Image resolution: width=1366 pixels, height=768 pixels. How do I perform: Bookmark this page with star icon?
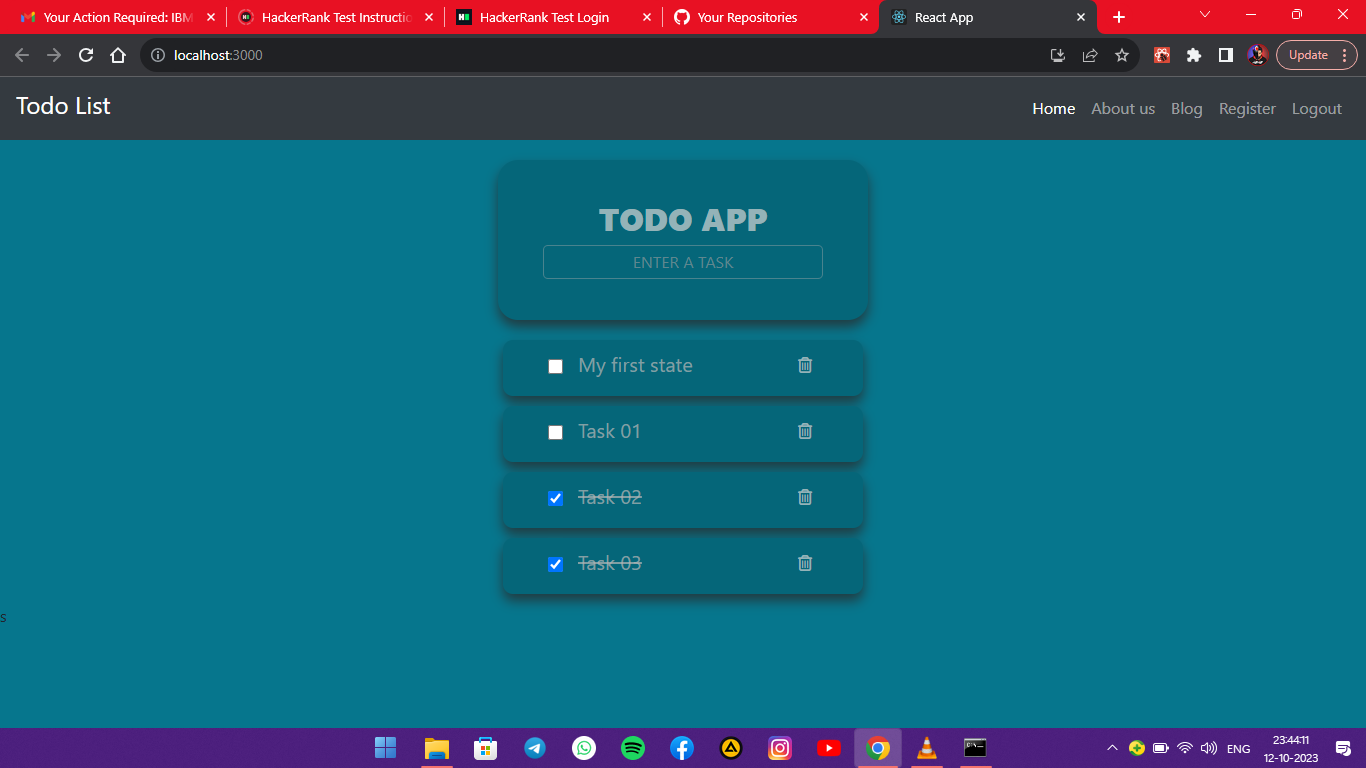tap(1122, 56)
